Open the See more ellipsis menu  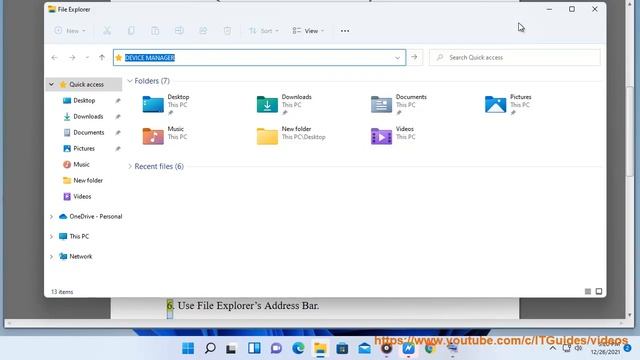point(345,31)
